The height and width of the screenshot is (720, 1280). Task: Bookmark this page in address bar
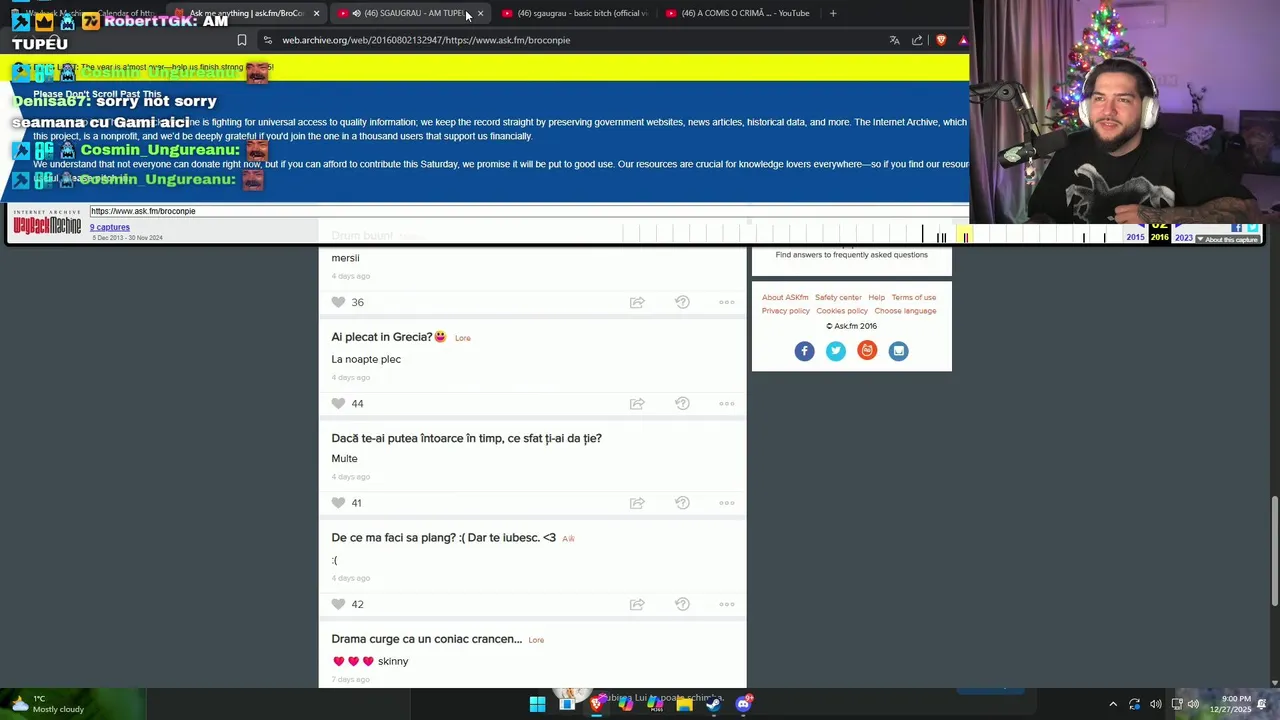click(241, 40)
